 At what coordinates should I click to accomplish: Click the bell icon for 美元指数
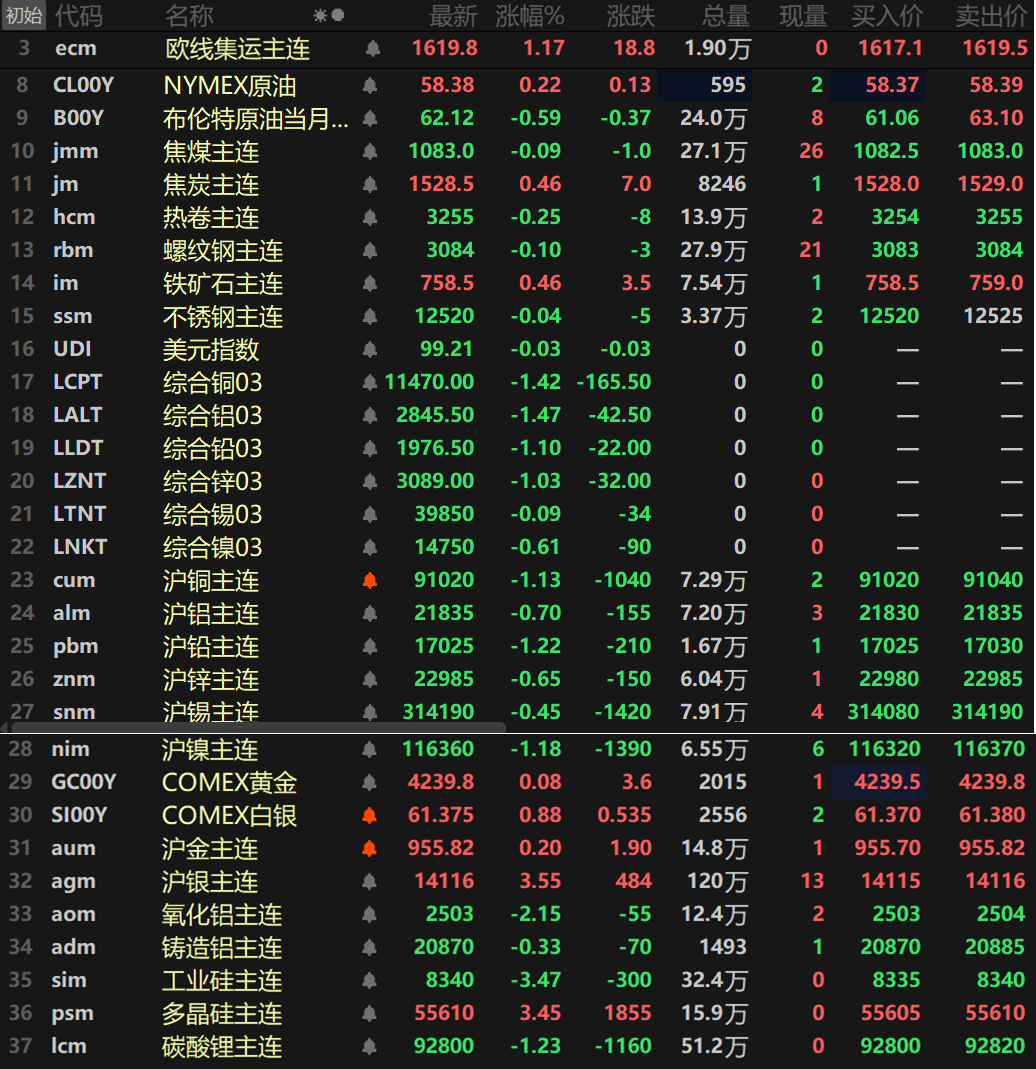click(370, 349)
